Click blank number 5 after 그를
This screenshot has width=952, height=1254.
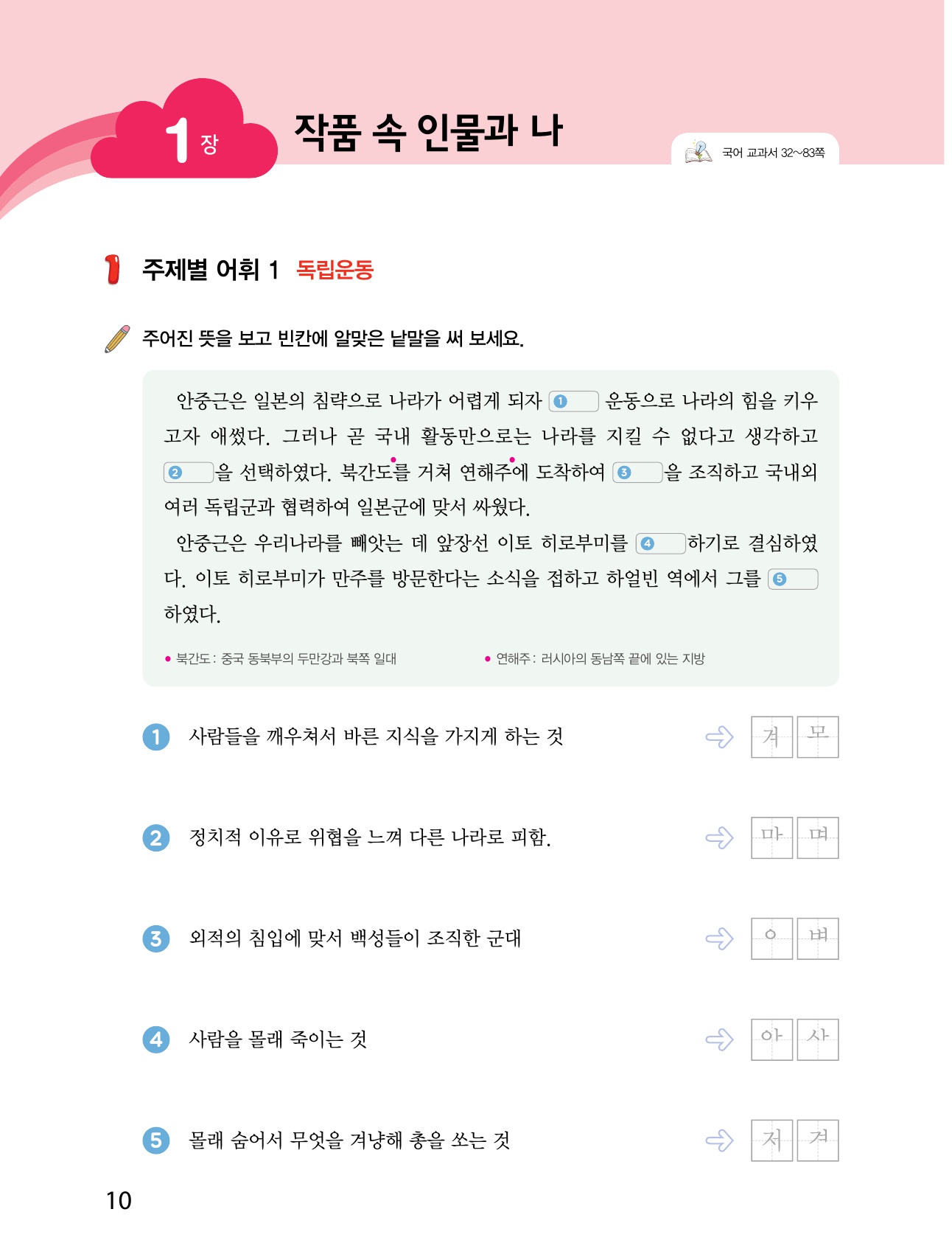click(x=793, y=579)
